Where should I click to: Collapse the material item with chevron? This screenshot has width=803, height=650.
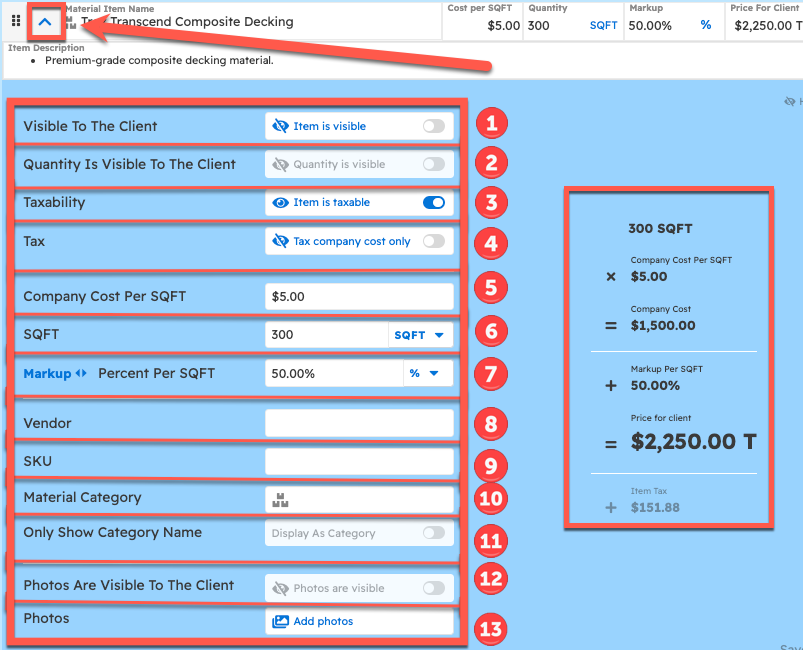pyautogui.click(x=44, y=20)
